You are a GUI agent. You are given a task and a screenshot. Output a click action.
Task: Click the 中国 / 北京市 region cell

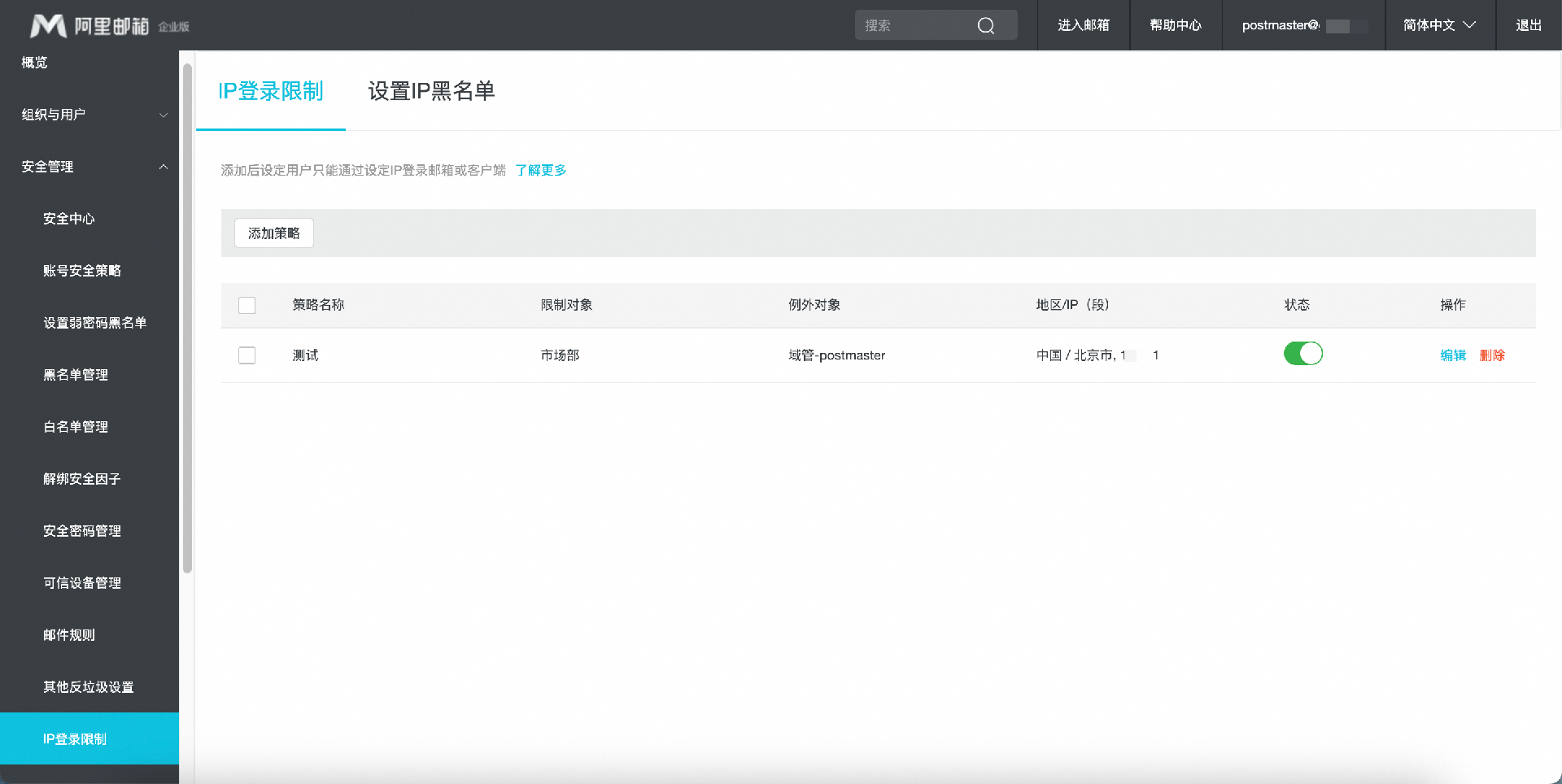click(x=1097, y=355)
